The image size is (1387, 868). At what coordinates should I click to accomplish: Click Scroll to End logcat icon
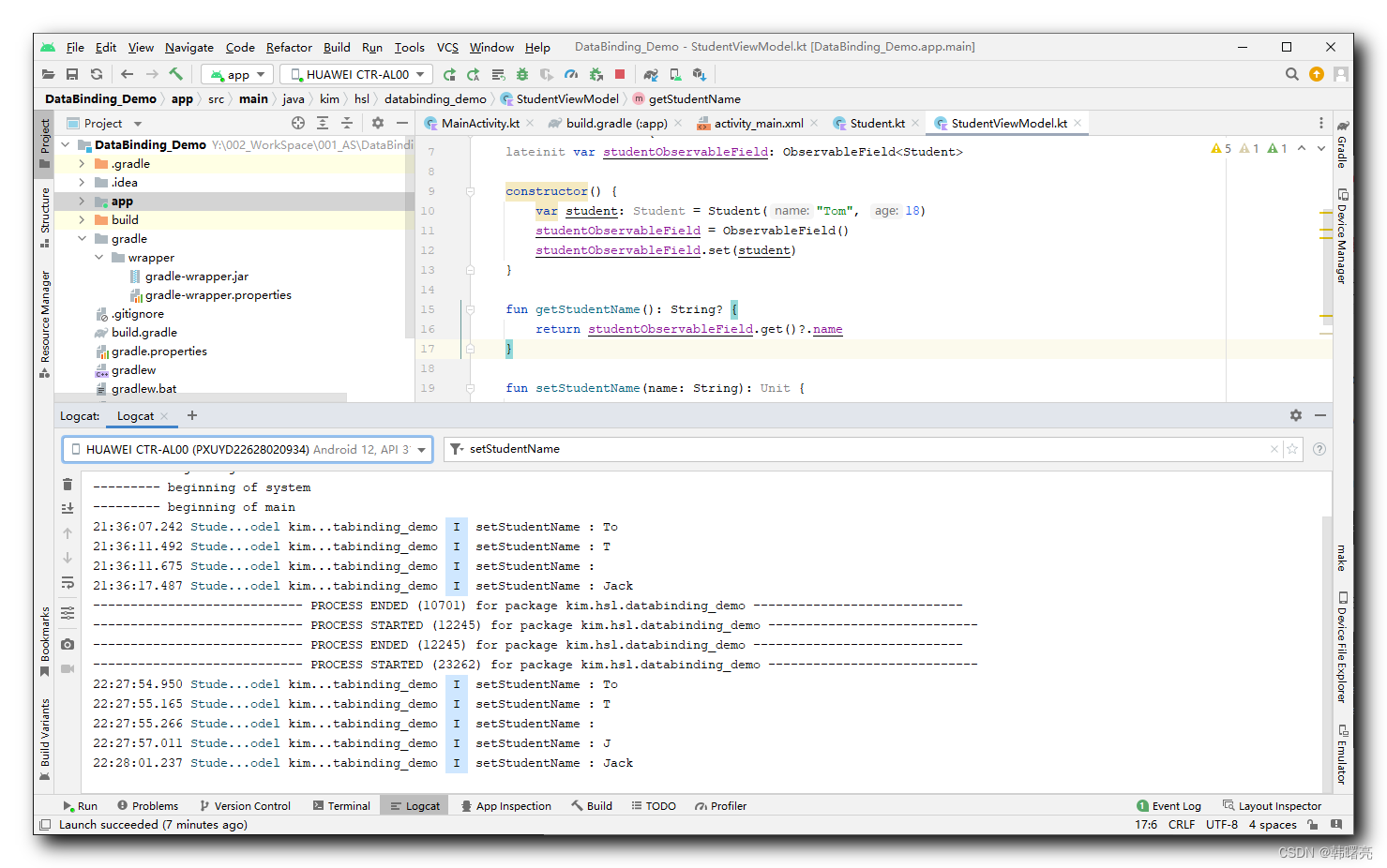pos(68,508)
